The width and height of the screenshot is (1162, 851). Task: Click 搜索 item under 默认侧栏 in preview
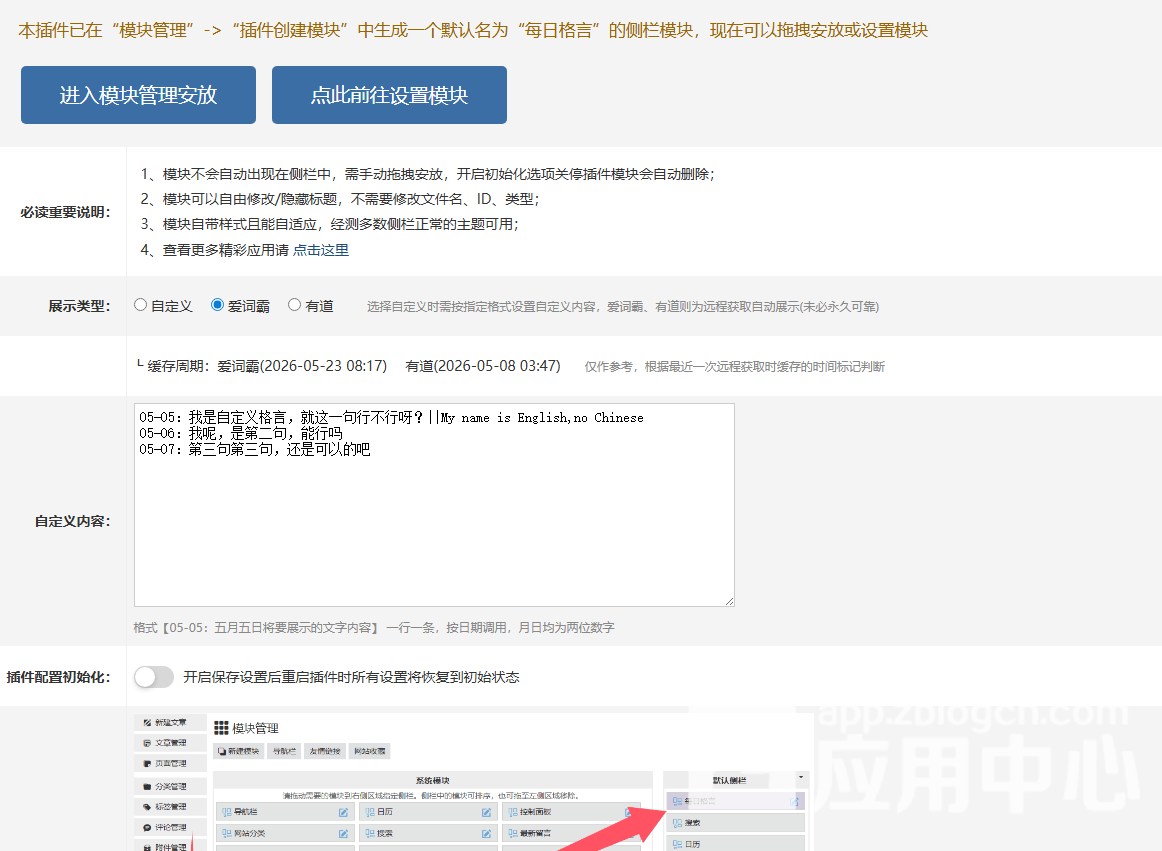click(x=735, y=823)
